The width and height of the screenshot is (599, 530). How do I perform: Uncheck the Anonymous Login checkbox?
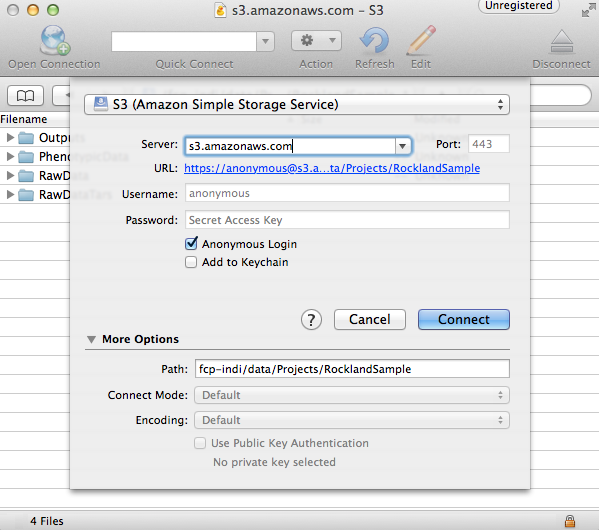click(x=191, y=243)
